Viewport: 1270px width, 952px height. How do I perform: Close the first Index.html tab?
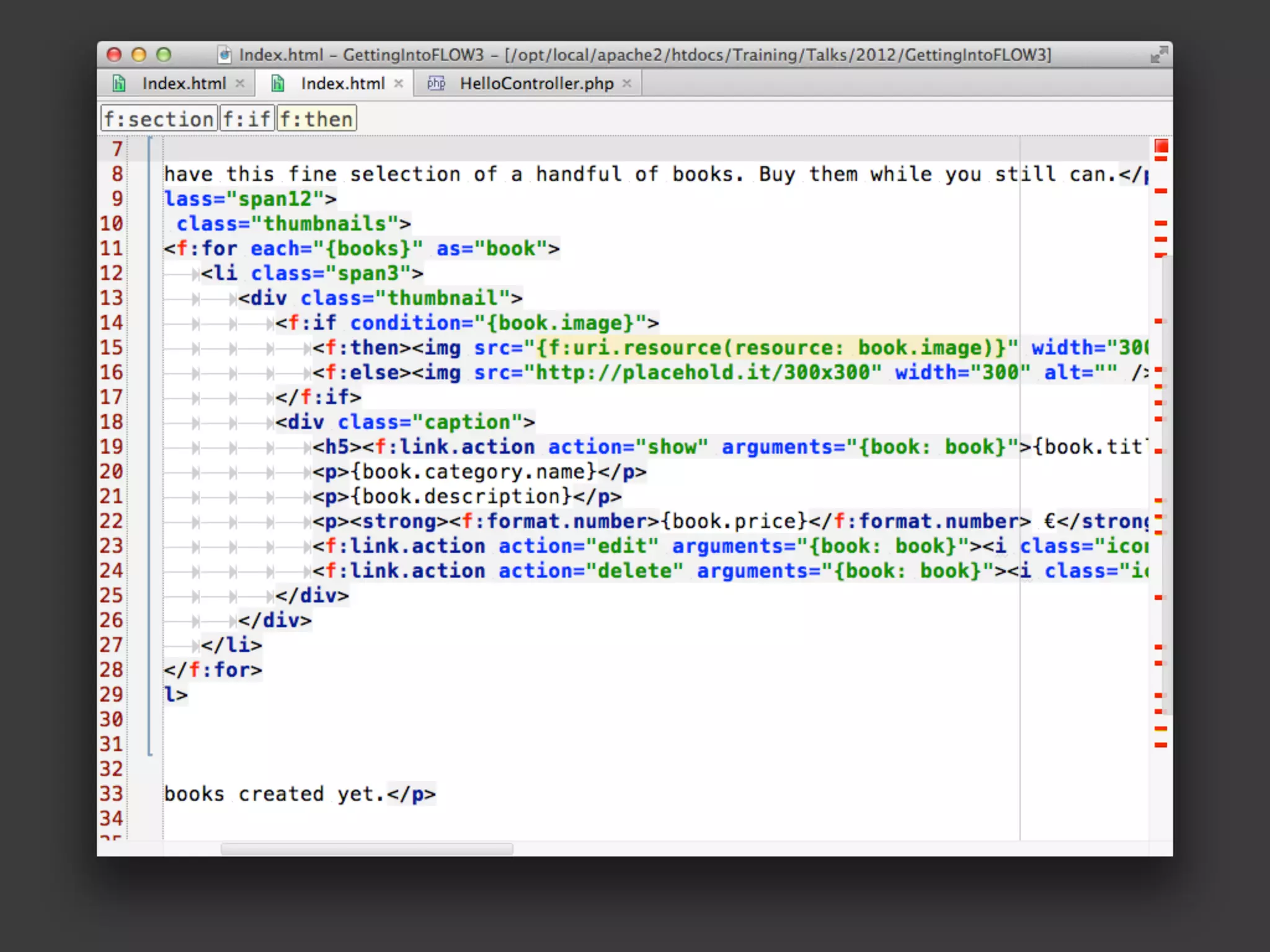coord(240,84)
